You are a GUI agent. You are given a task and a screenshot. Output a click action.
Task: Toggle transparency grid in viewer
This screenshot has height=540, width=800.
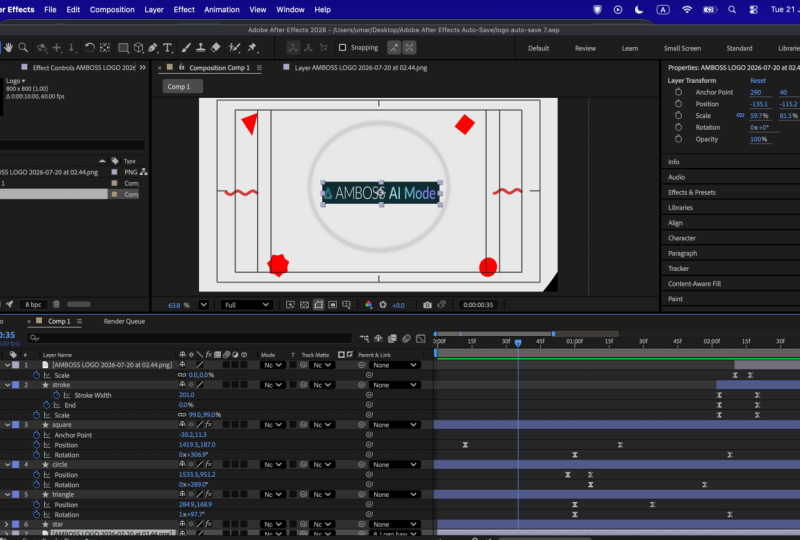(x=305, y=305)
